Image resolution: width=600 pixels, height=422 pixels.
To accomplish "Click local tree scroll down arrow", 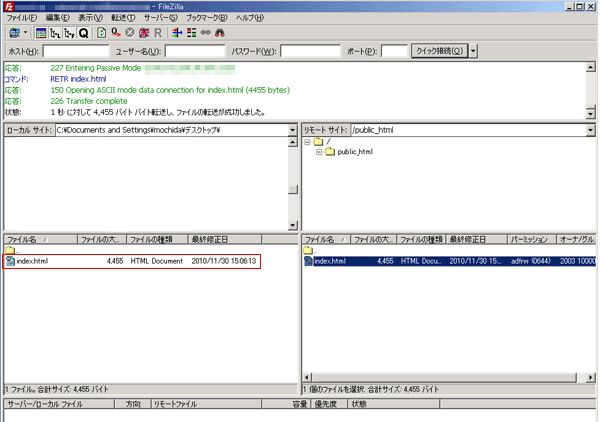I will 293,225.
